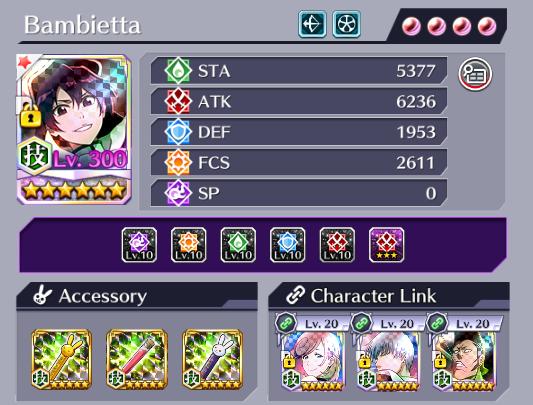
Task: Select the green STA Lv.10 slot
Action: [238, 245]
